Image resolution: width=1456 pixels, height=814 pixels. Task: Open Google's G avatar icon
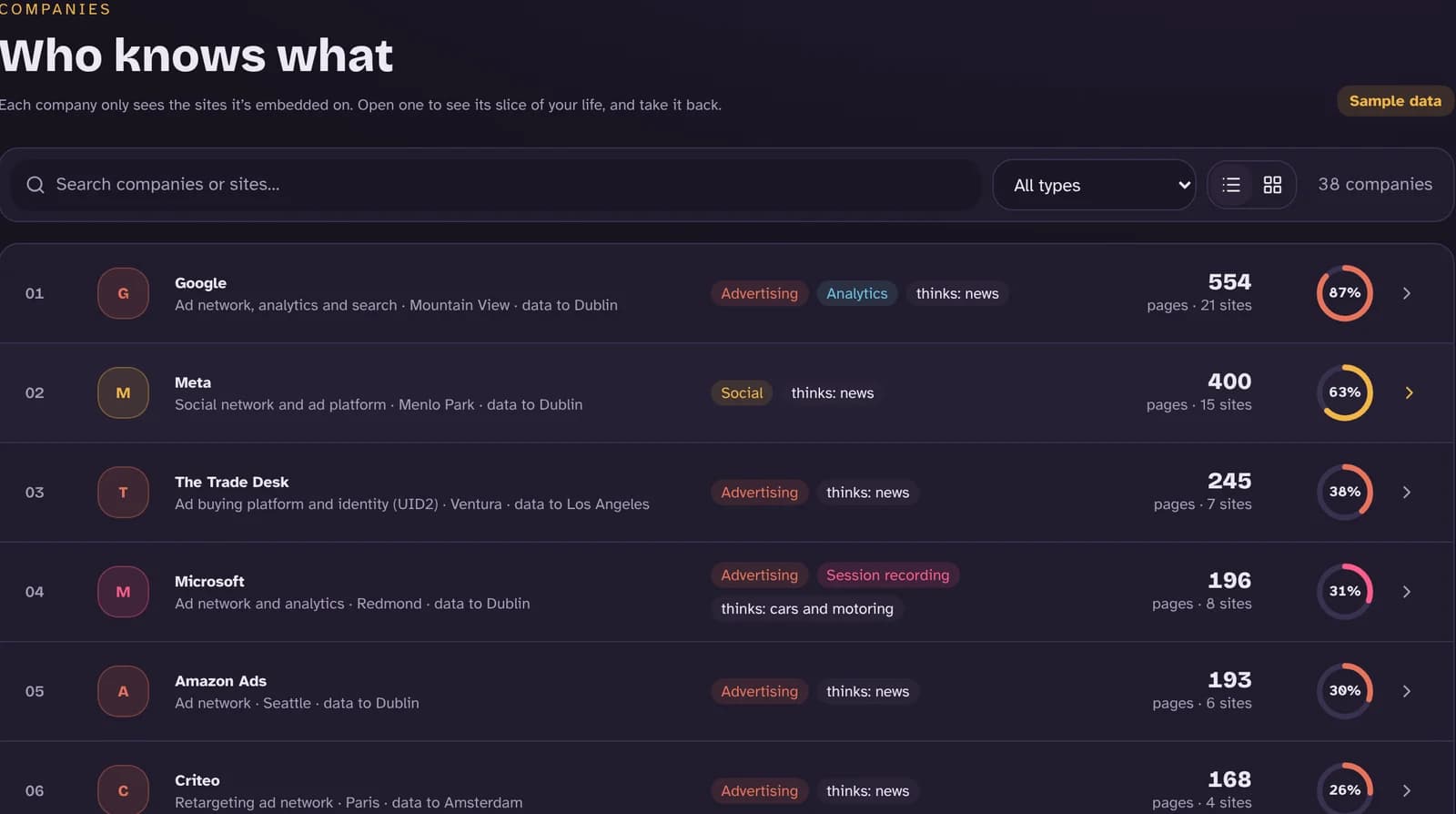coord(123,293)
